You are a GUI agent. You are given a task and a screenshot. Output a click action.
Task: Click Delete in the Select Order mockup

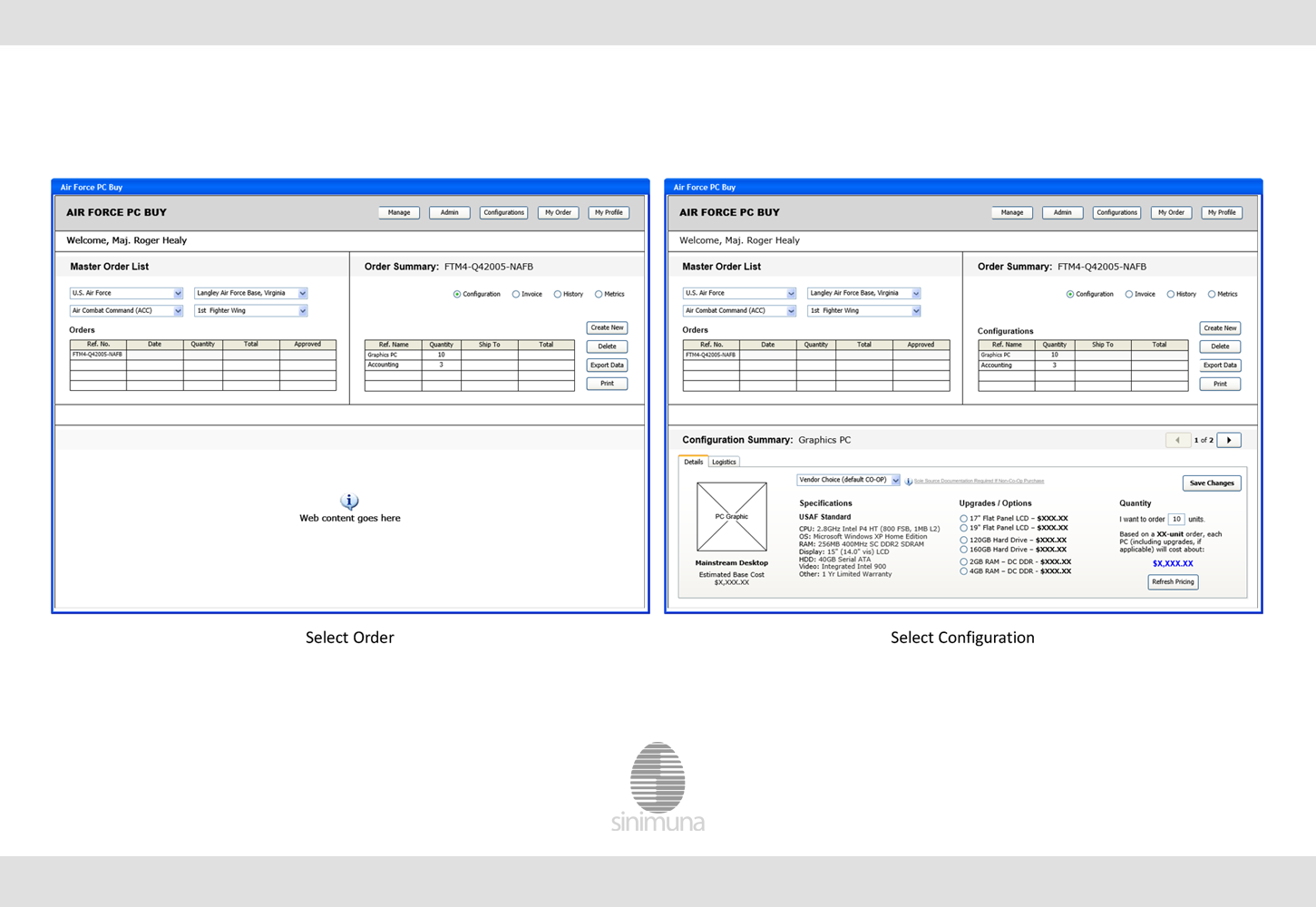[x=607, y=346]
